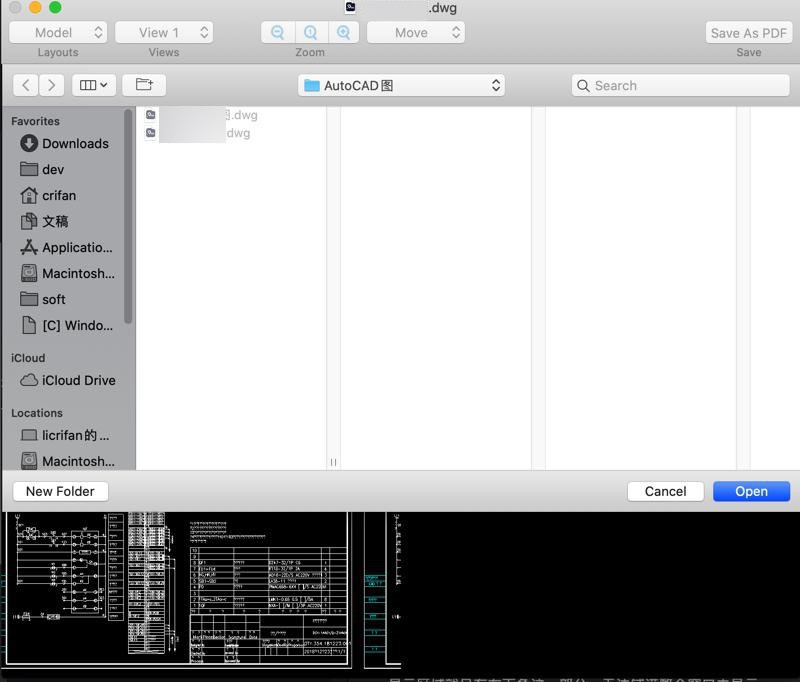800x682 pixels.
Task: Open Applications in the sidebar
Action: [66, 247]
